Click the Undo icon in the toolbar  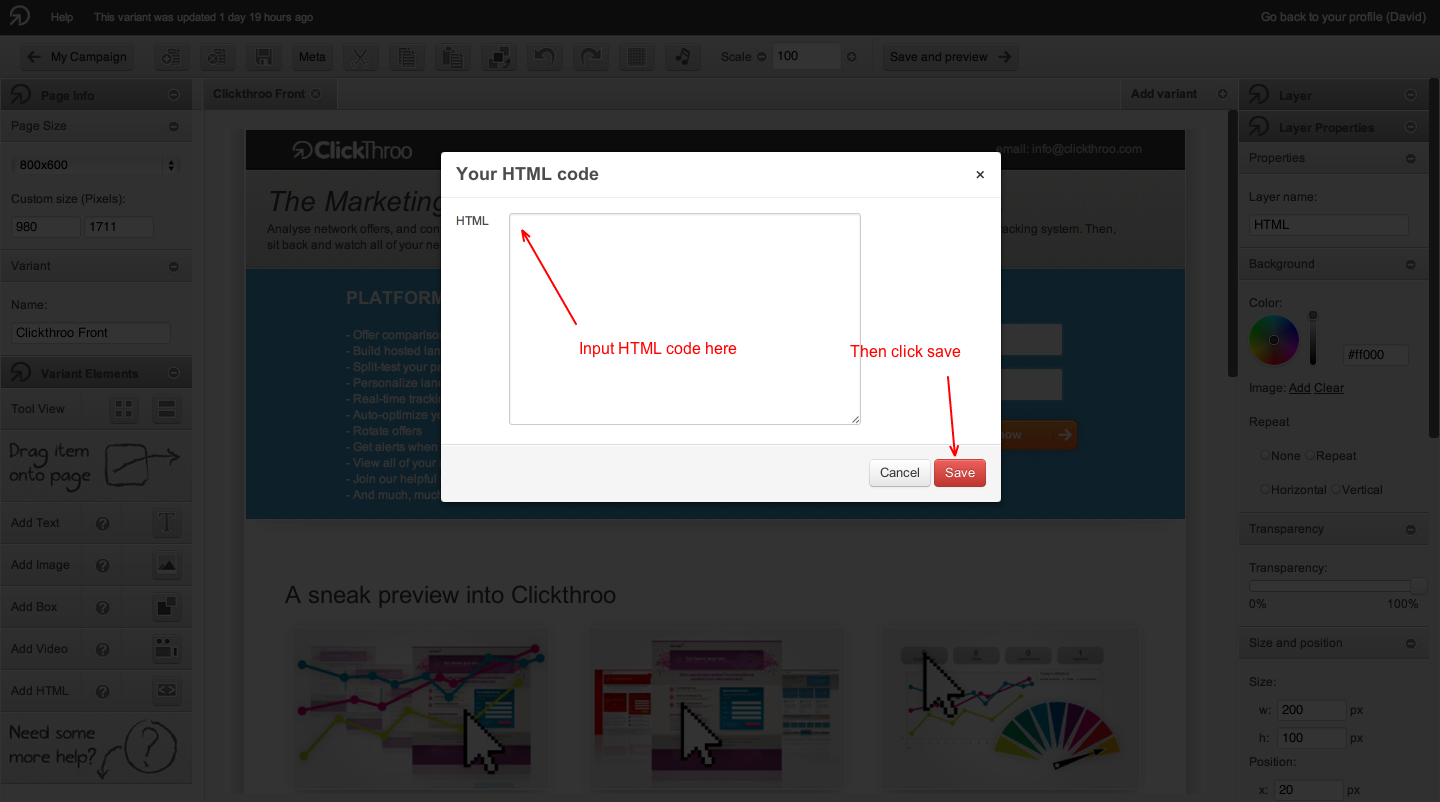click(x=544, y=56)
